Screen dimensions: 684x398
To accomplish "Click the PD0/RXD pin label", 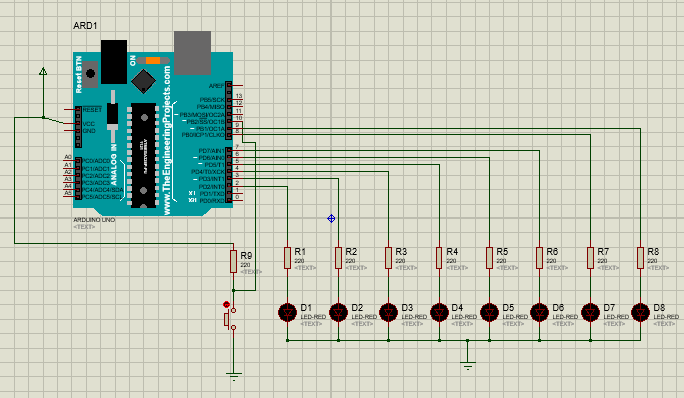I will coord(212,201).
